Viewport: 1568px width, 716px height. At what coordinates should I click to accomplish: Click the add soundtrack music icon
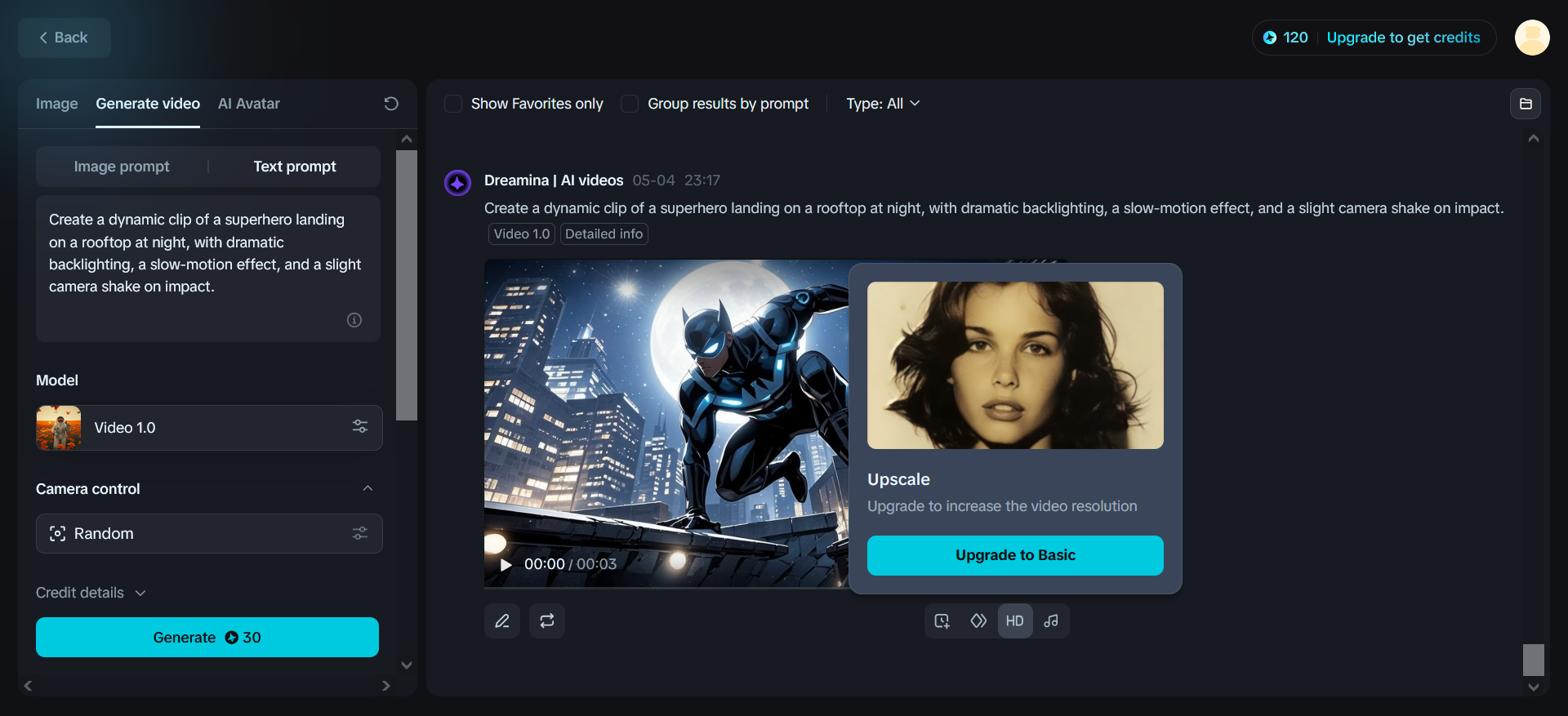1051,621
